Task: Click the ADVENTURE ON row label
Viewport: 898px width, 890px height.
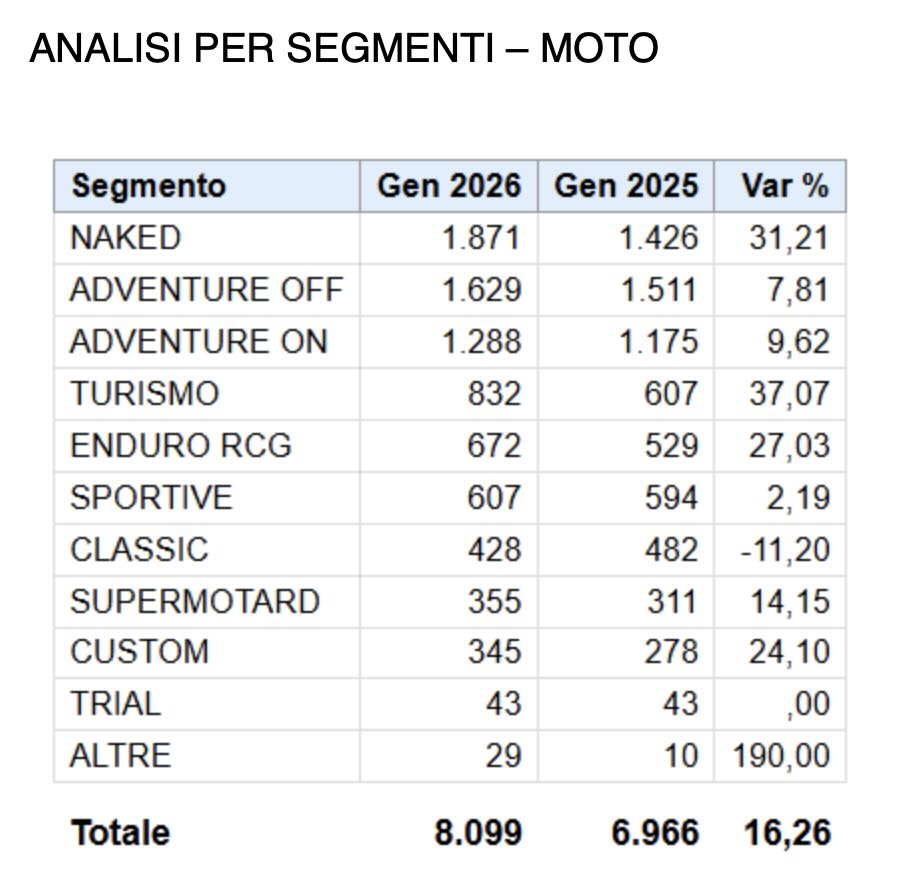Action: click(198, 342)
